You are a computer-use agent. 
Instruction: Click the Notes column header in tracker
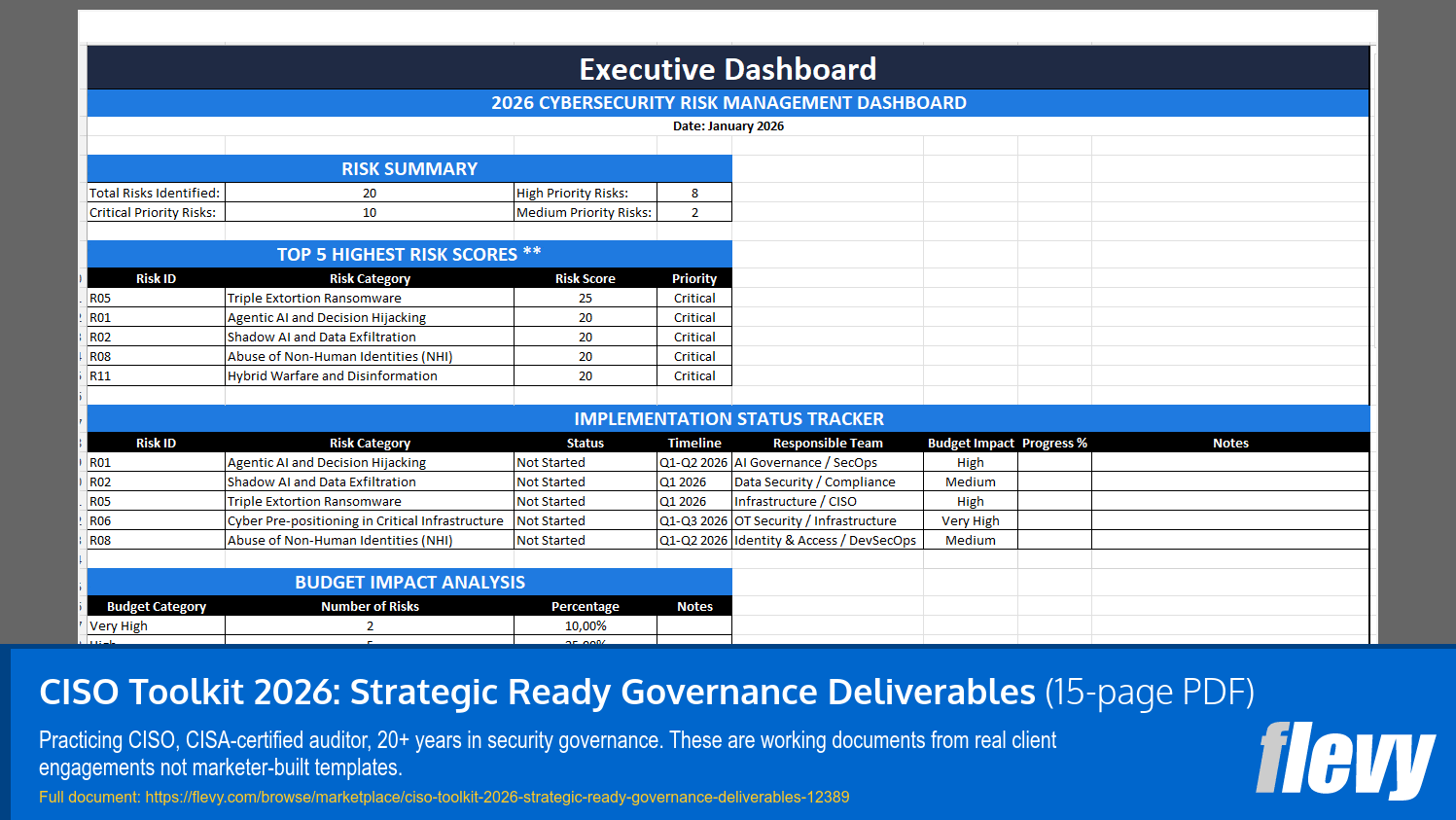[x=1230, y=443]
